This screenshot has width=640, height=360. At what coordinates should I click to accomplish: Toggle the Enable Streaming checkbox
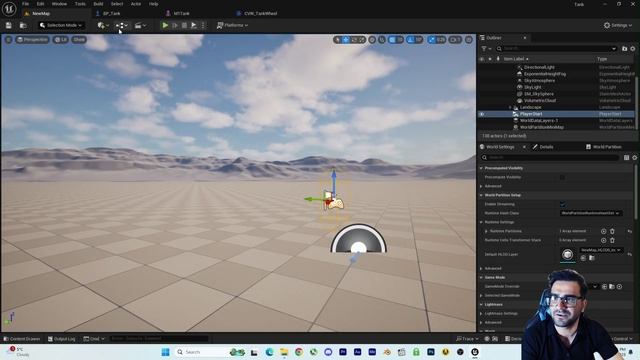point(562,204)
